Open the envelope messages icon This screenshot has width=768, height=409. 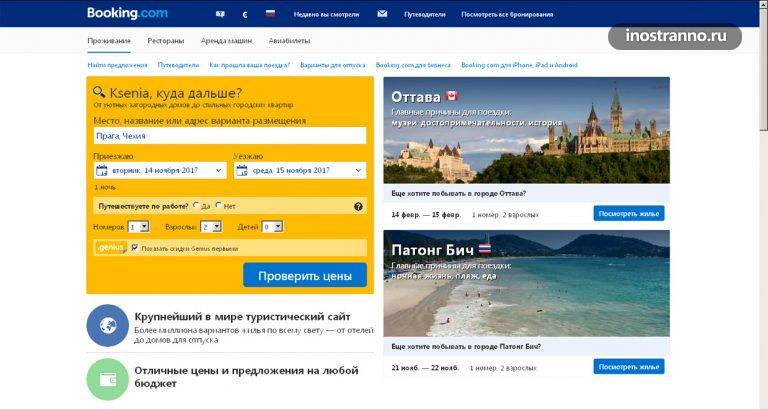pos(382,14)
